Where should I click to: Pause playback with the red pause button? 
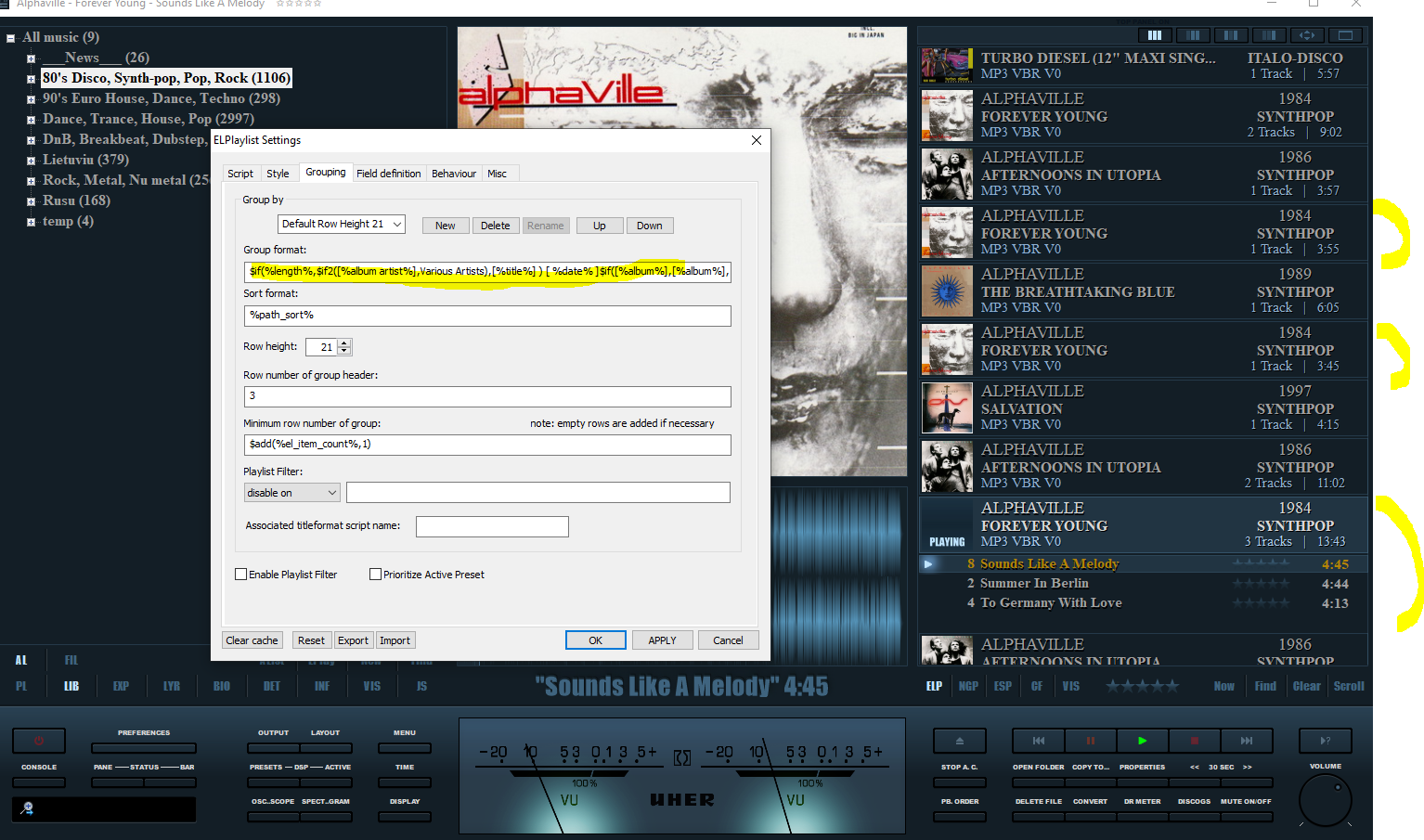pos(1091,741)
